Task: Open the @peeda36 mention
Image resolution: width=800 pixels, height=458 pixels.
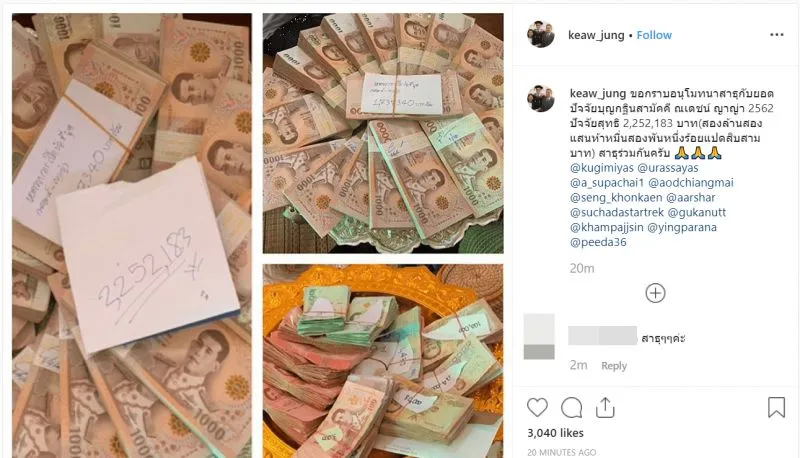Action: [x=598, y=242]
